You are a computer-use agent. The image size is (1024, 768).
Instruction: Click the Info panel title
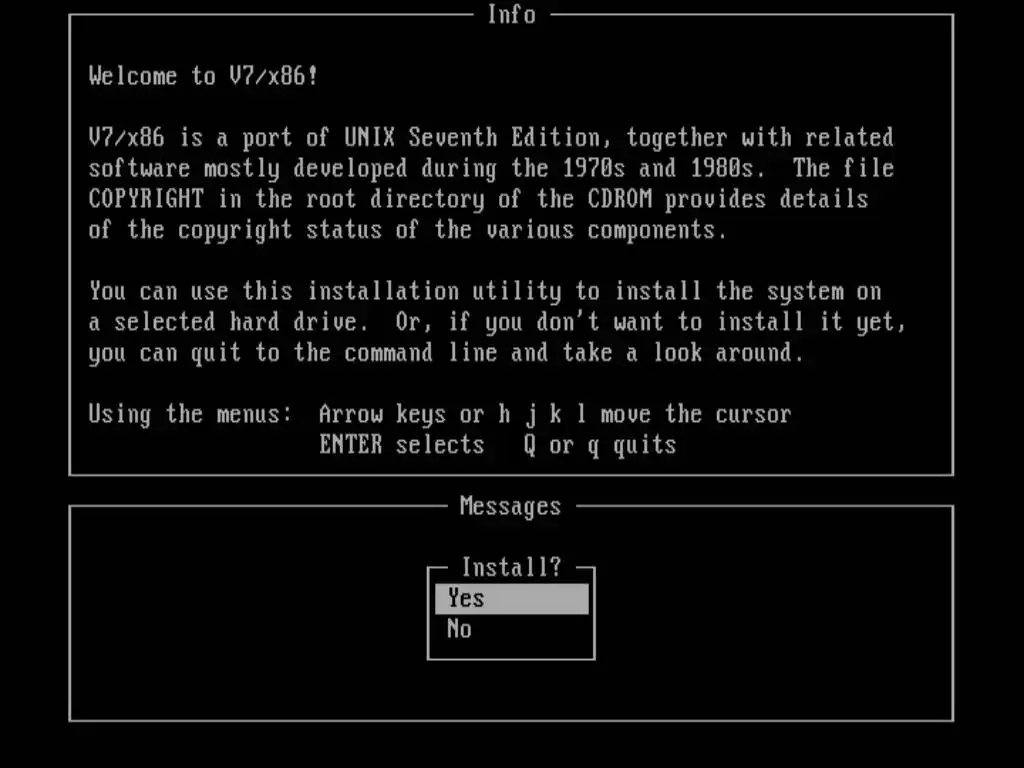click(x=511, y=14)
